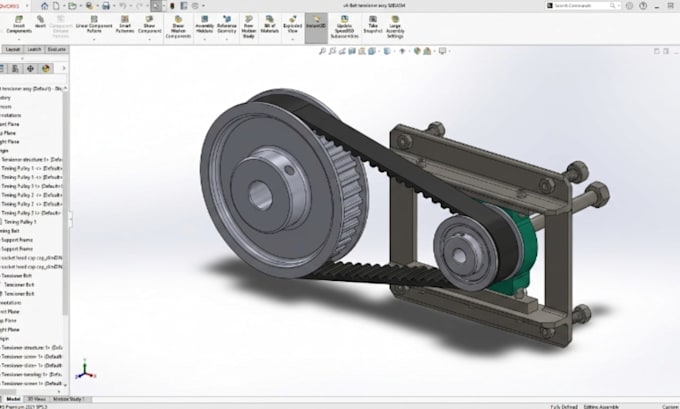Open the dropdown arrow under Exploded View
The image size is (680, 409).
293,39
